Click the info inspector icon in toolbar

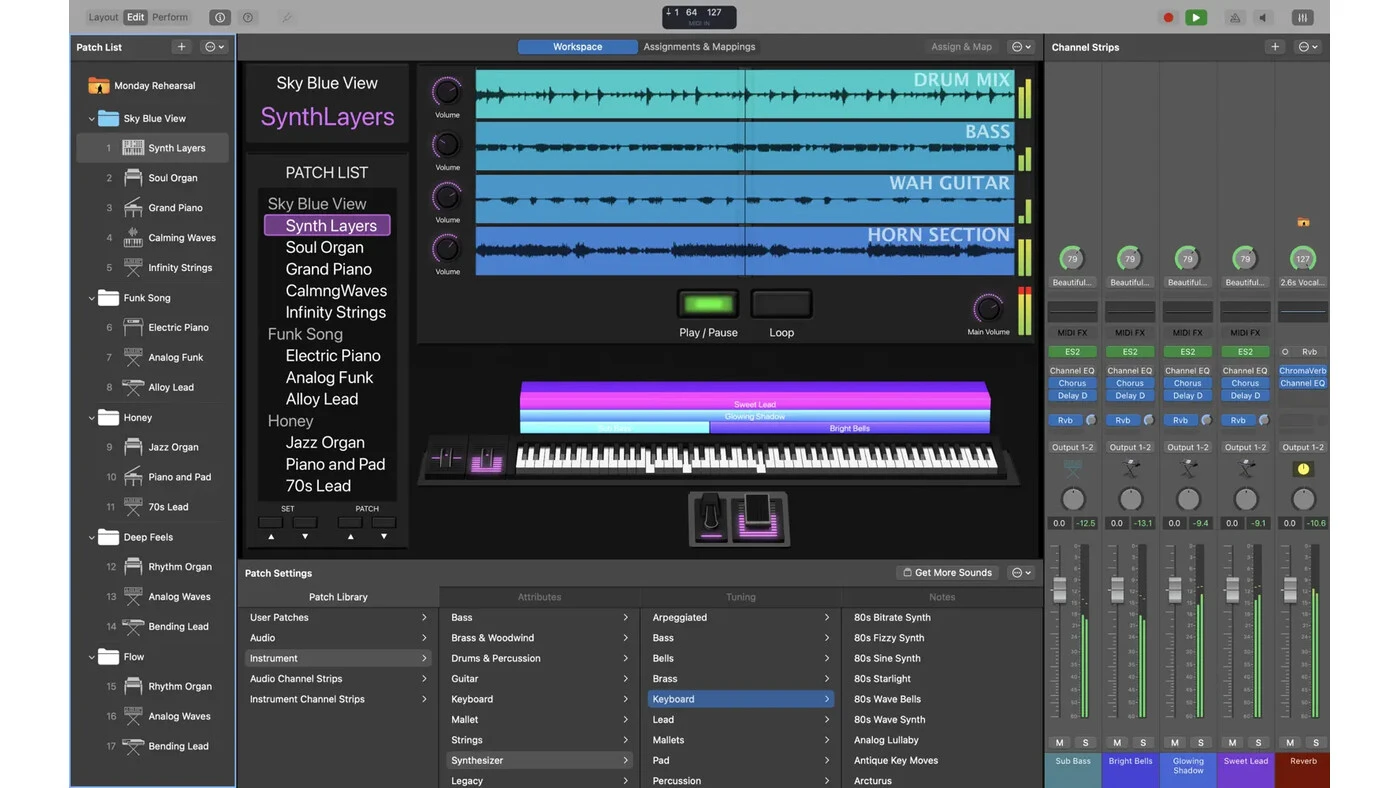point(220,17)
